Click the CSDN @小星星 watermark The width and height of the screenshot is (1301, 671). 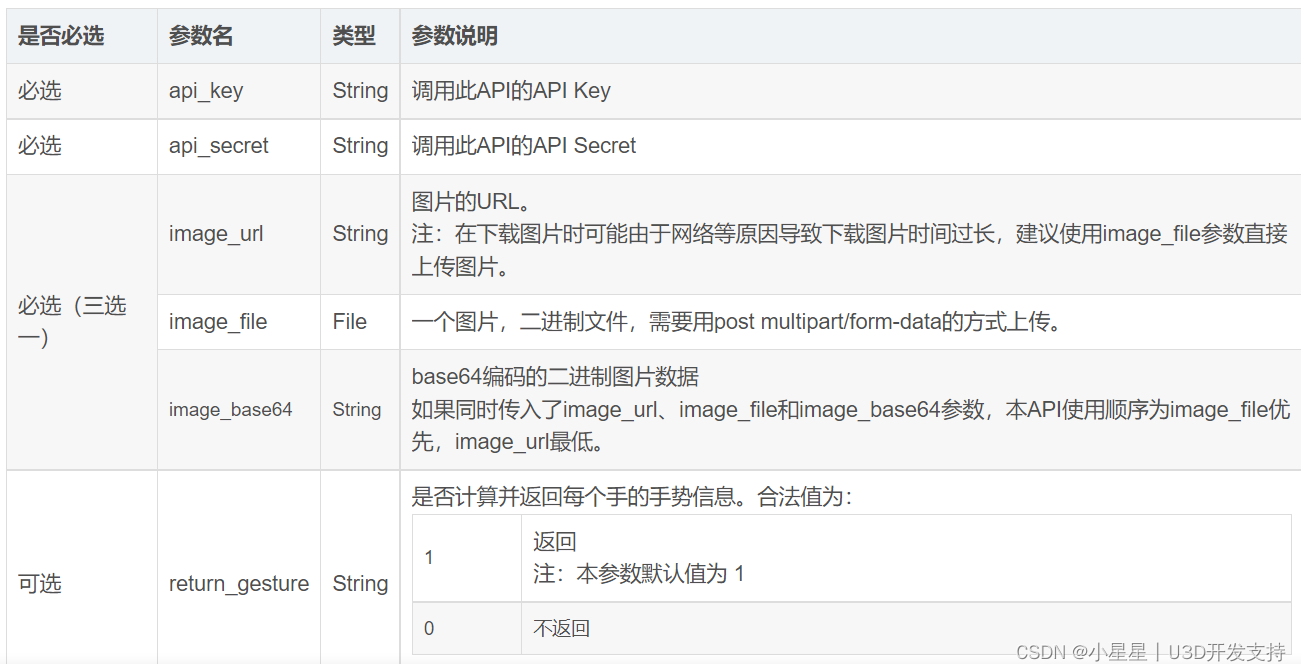[x=1150, y=652]
